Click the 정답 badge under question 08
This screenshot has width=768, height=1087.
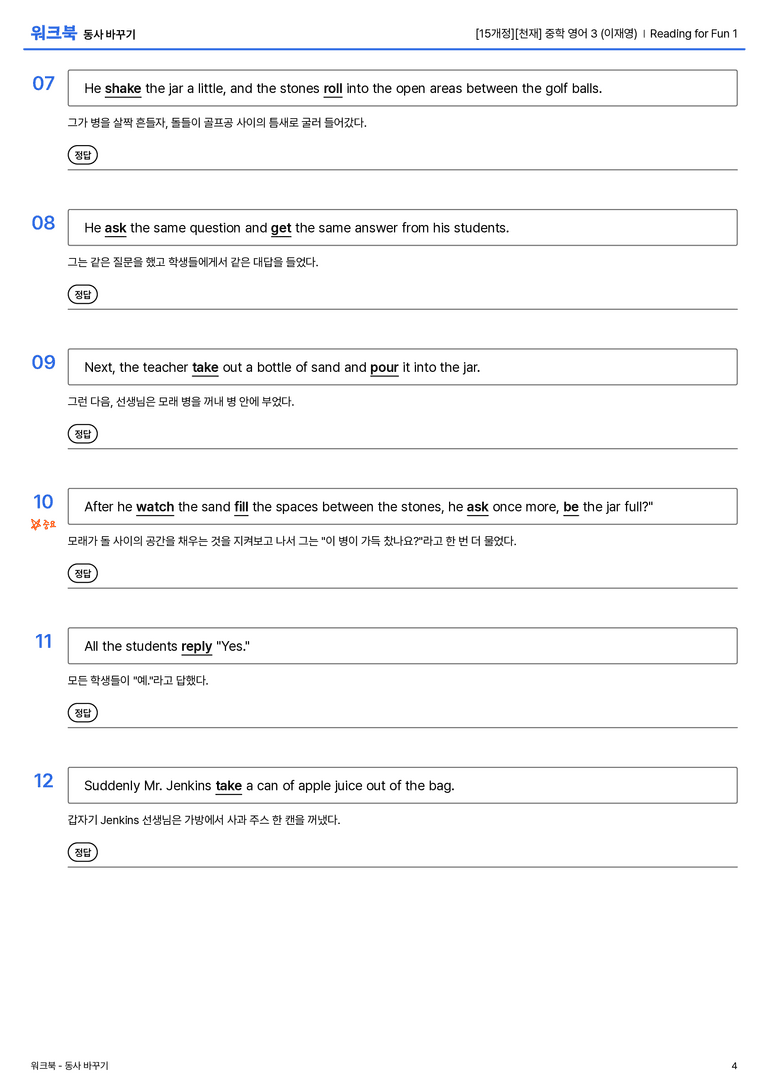coord(82,294)
